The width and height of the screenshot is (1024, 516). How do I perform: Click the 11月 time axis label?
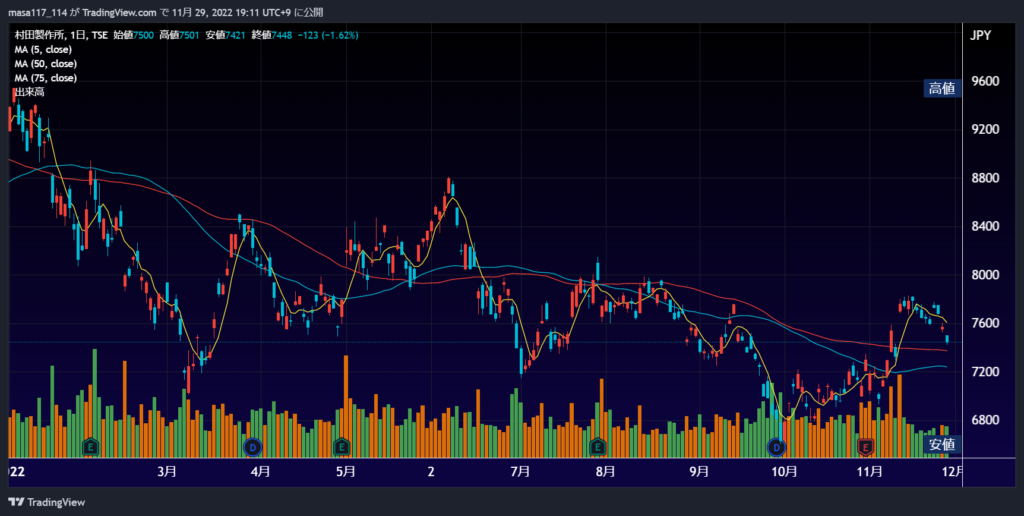tap(869, 472)
